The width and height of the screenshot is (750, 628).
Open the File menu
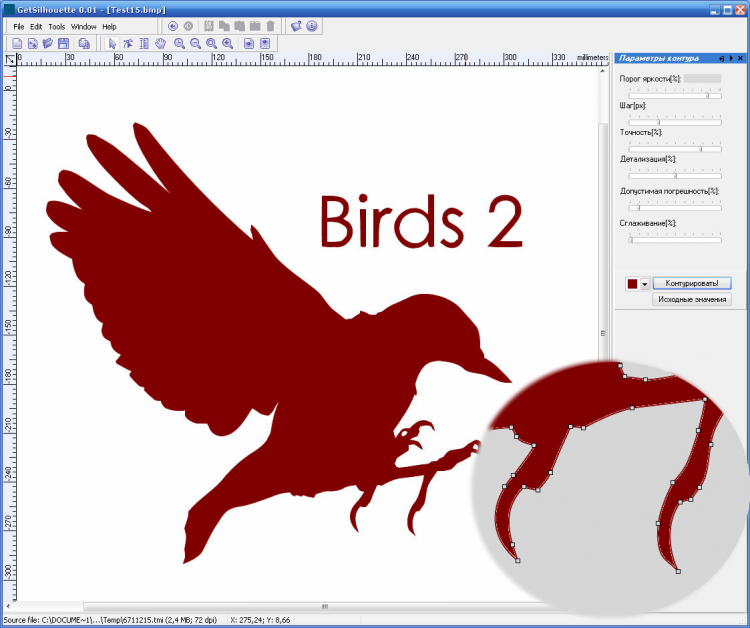click(19, 27)
